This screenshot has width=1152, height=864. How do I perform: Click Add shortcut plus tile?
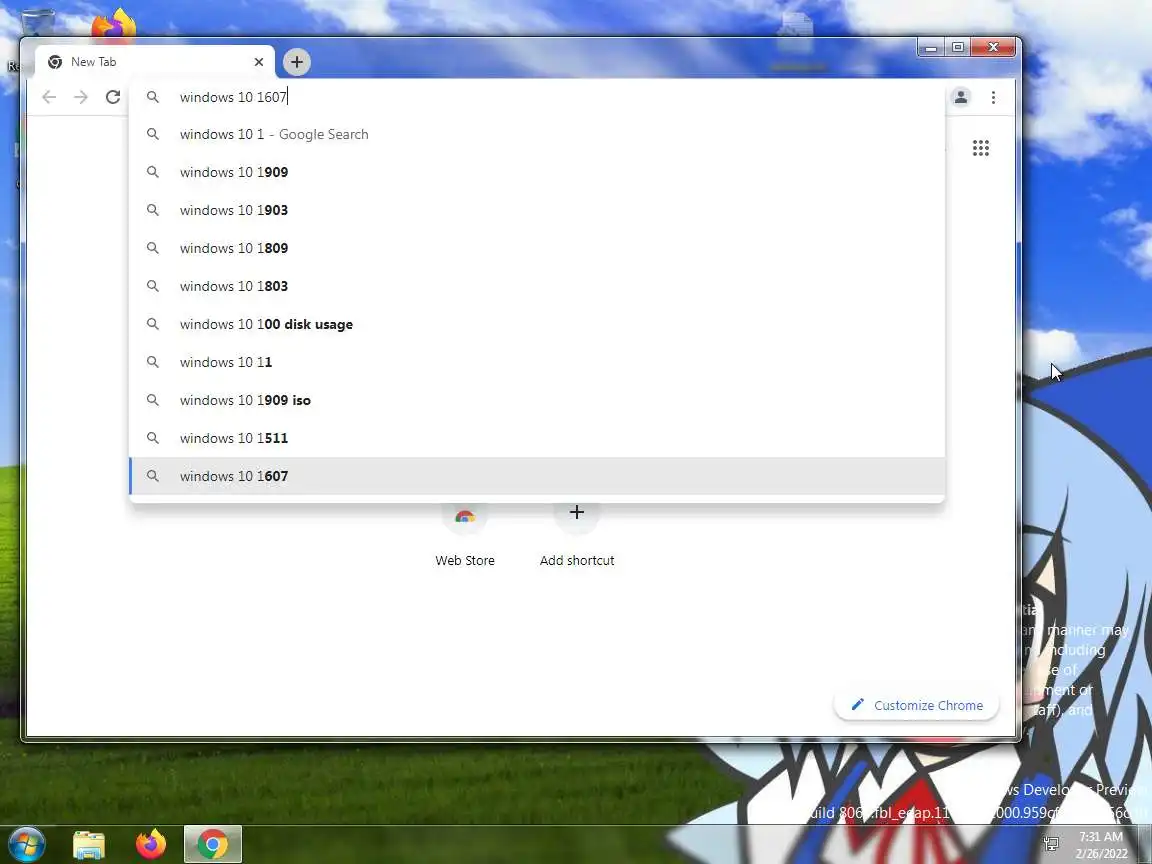577,535
